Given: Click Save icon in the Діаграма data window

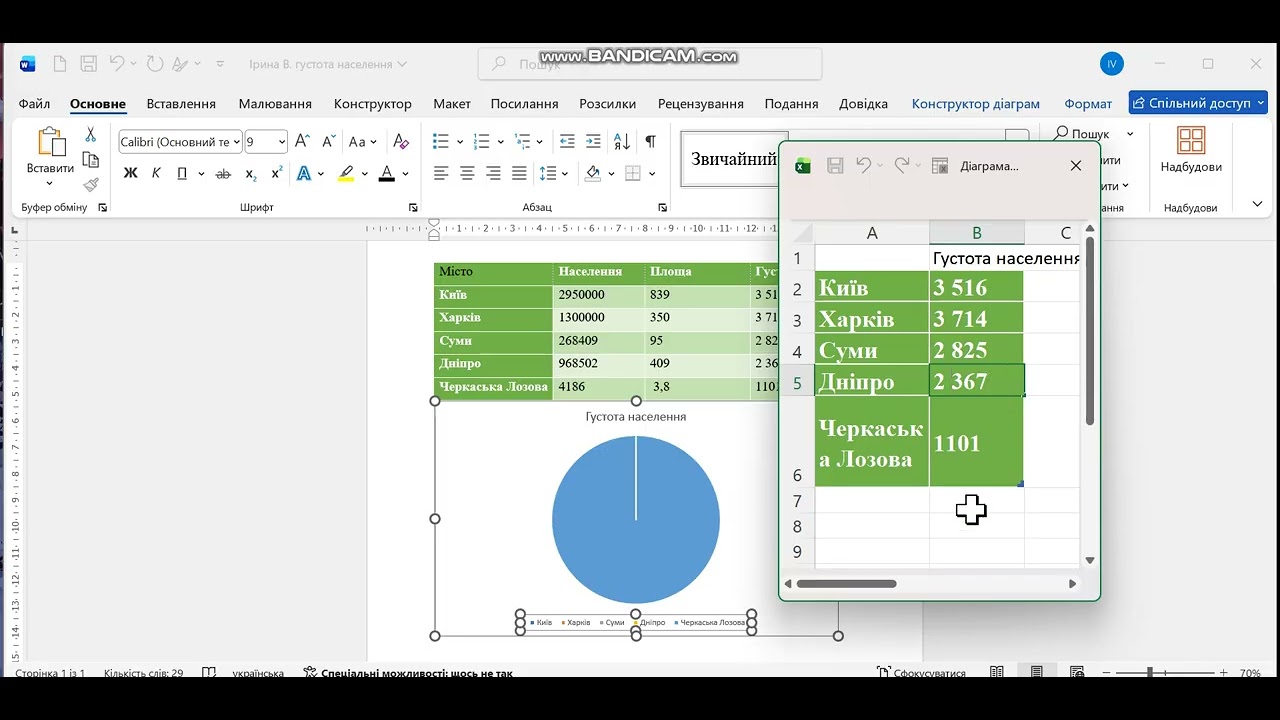Looking at the screenshot, I should (x=835, y=166).
